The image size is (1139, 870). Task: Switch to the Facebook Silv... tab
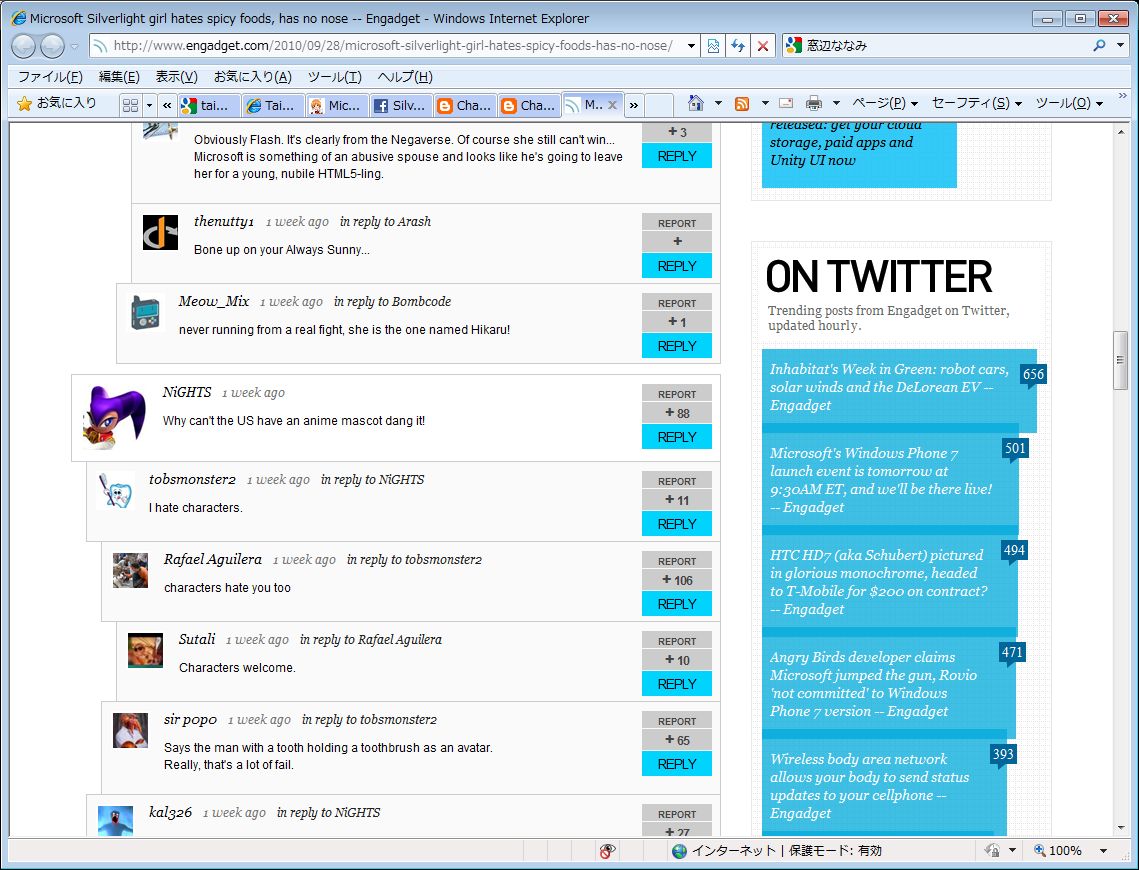400,105
